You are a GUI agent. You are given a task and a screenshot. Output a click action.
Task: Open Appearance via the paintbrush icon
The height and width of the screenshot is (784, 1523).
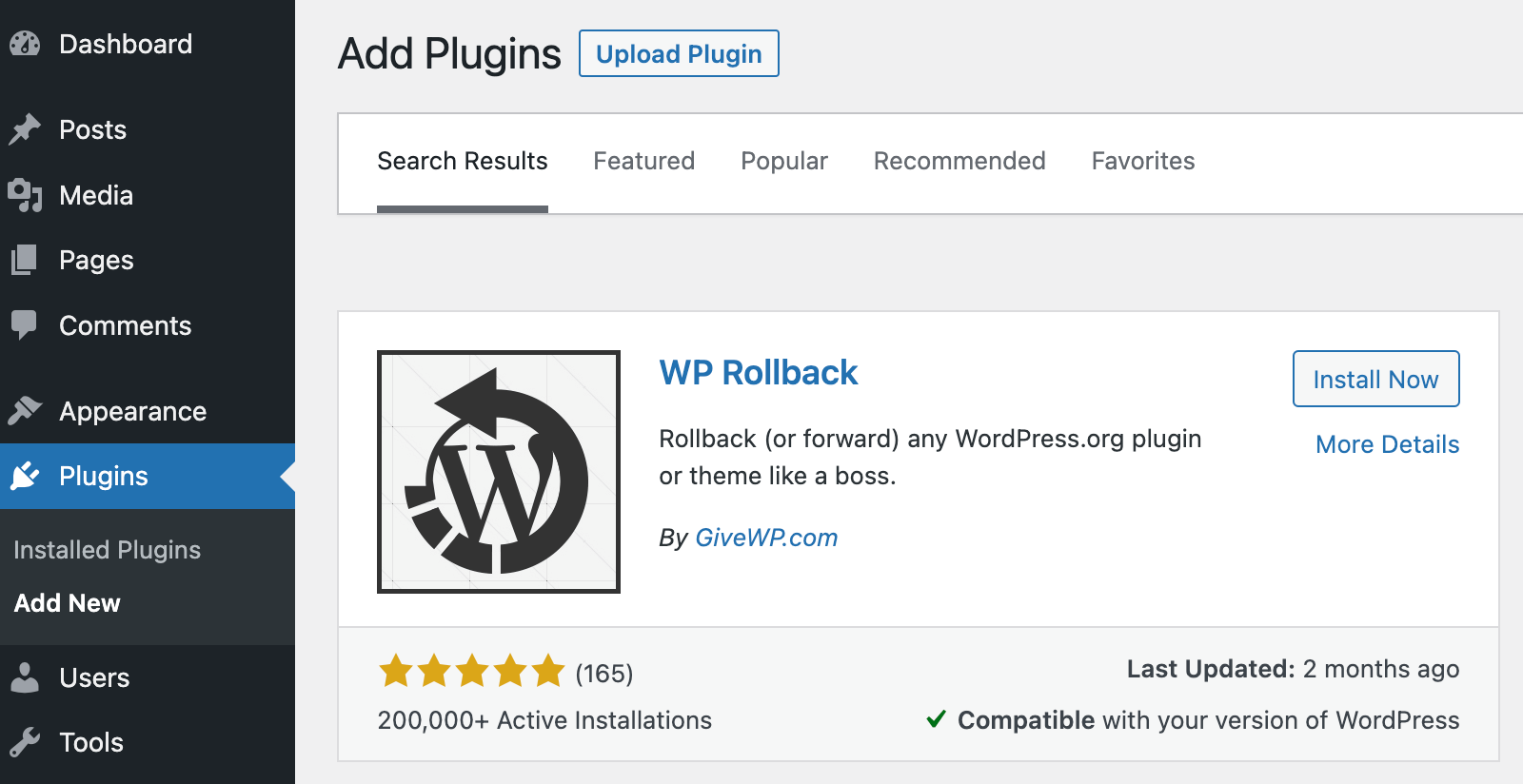(25, 410)
